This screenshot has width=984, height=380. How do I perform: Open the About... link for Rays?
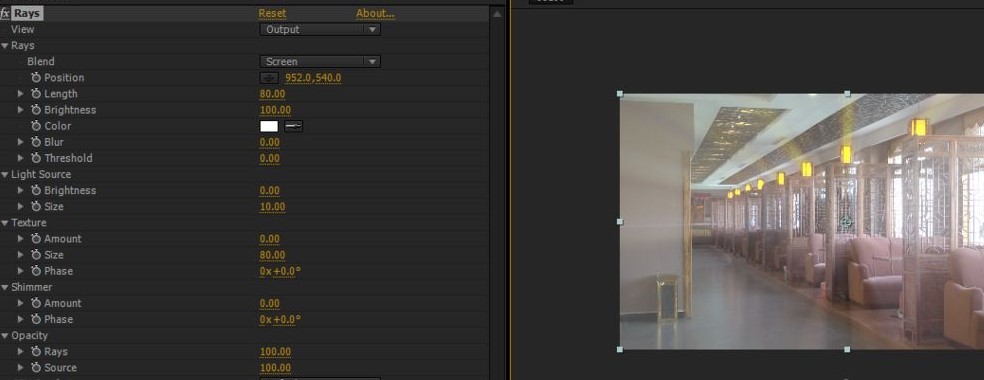[375, 13]
